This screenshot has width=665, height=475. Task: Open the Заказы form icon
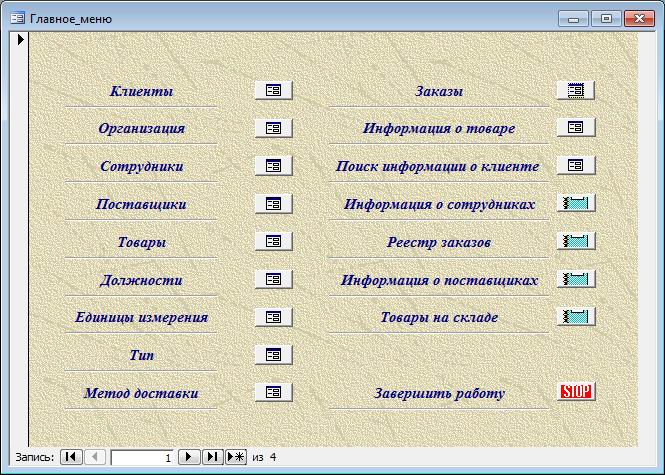[575, 90]
